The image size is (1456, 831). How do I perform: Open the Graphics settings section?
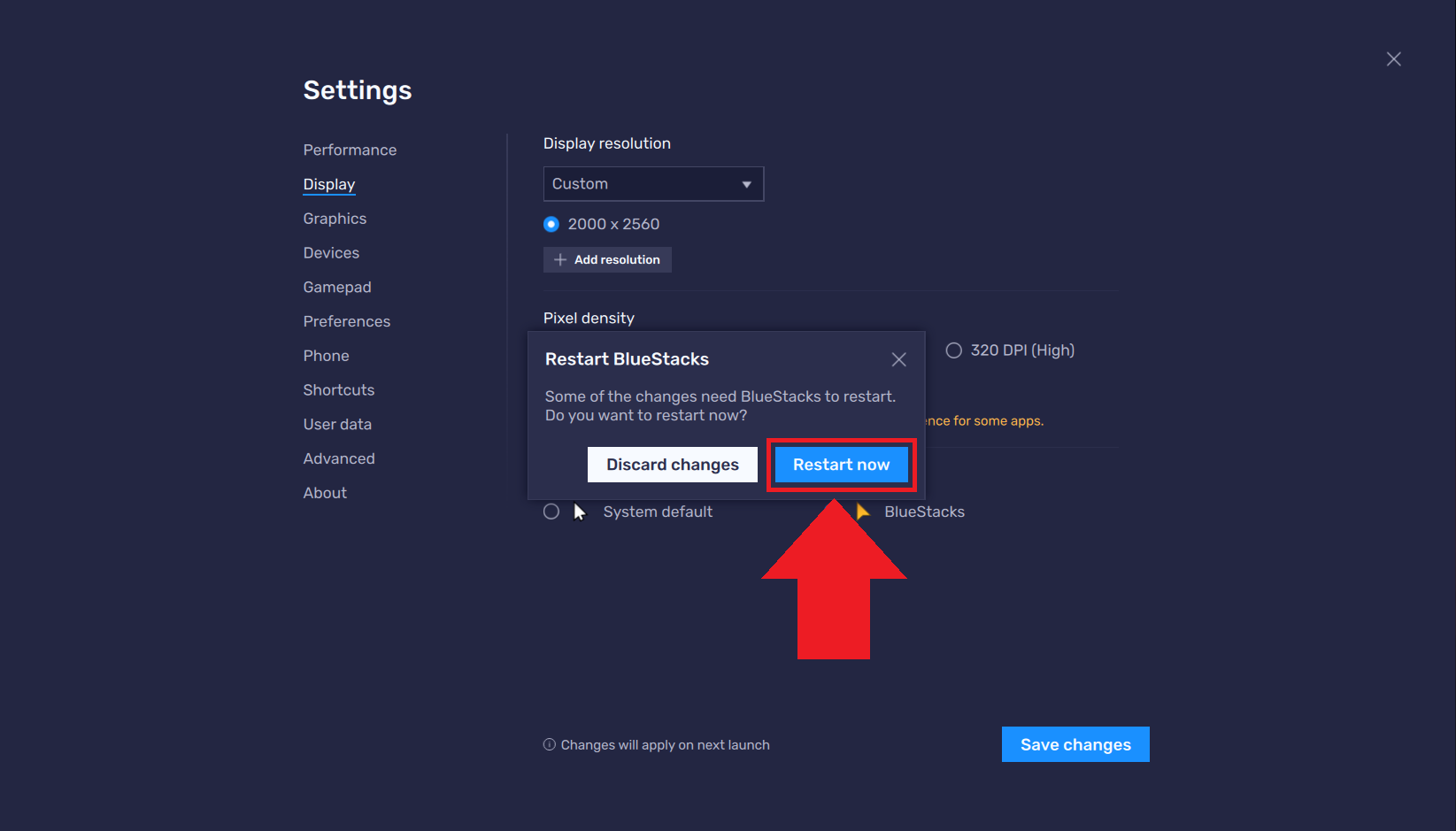click(x=335, y=219)
